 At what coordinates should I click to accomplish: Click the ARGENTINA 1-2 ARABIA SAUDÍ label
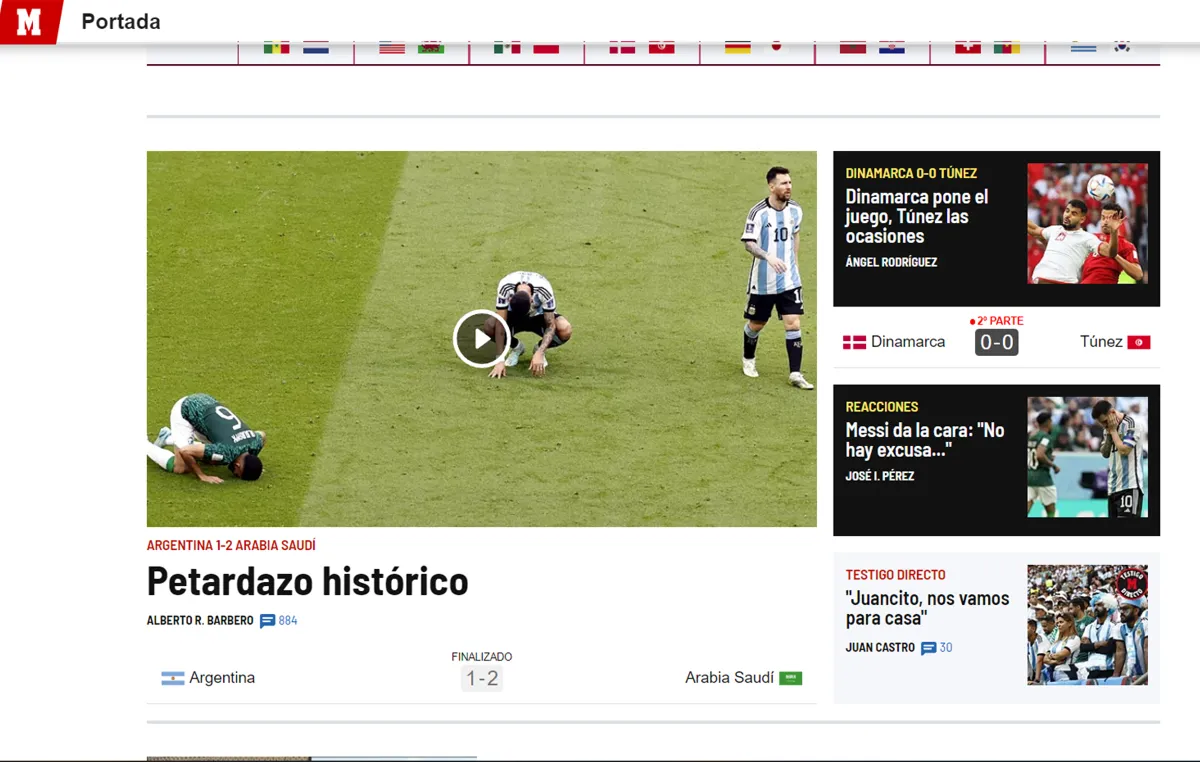point(231,545)
